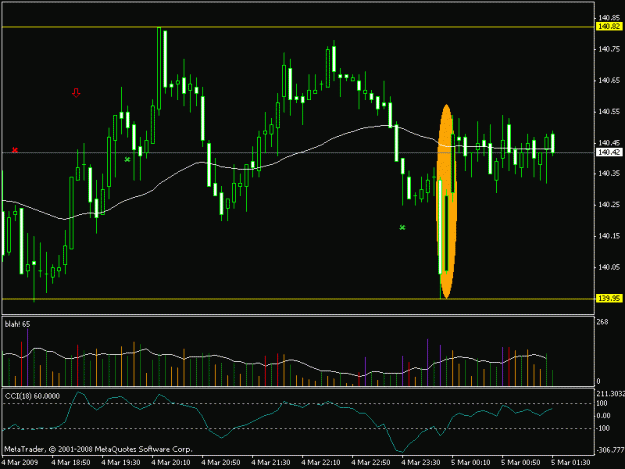Click the 4 Mar 20:50 time label

221,463
